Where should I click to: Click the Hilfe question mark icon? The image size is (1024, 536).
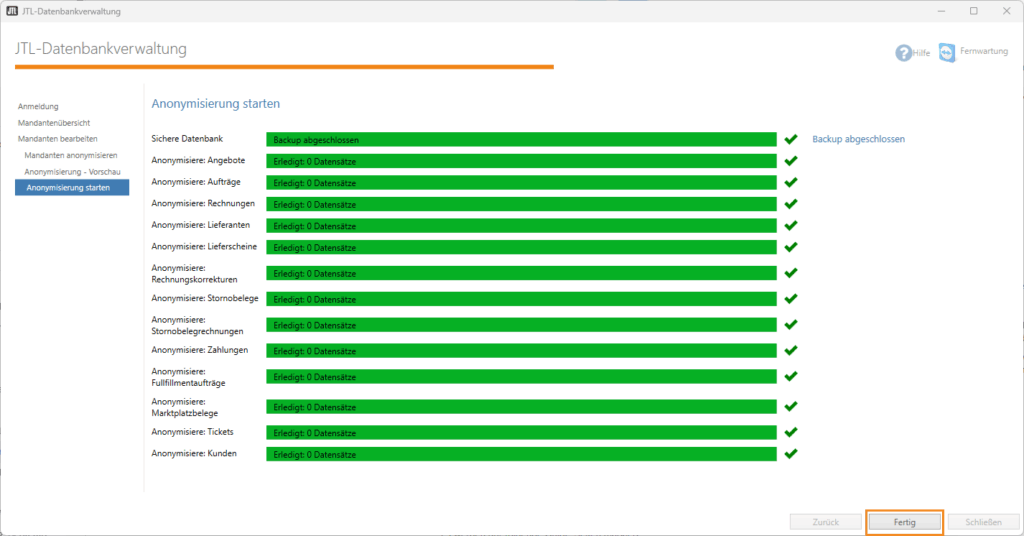[x=903, y=53]
